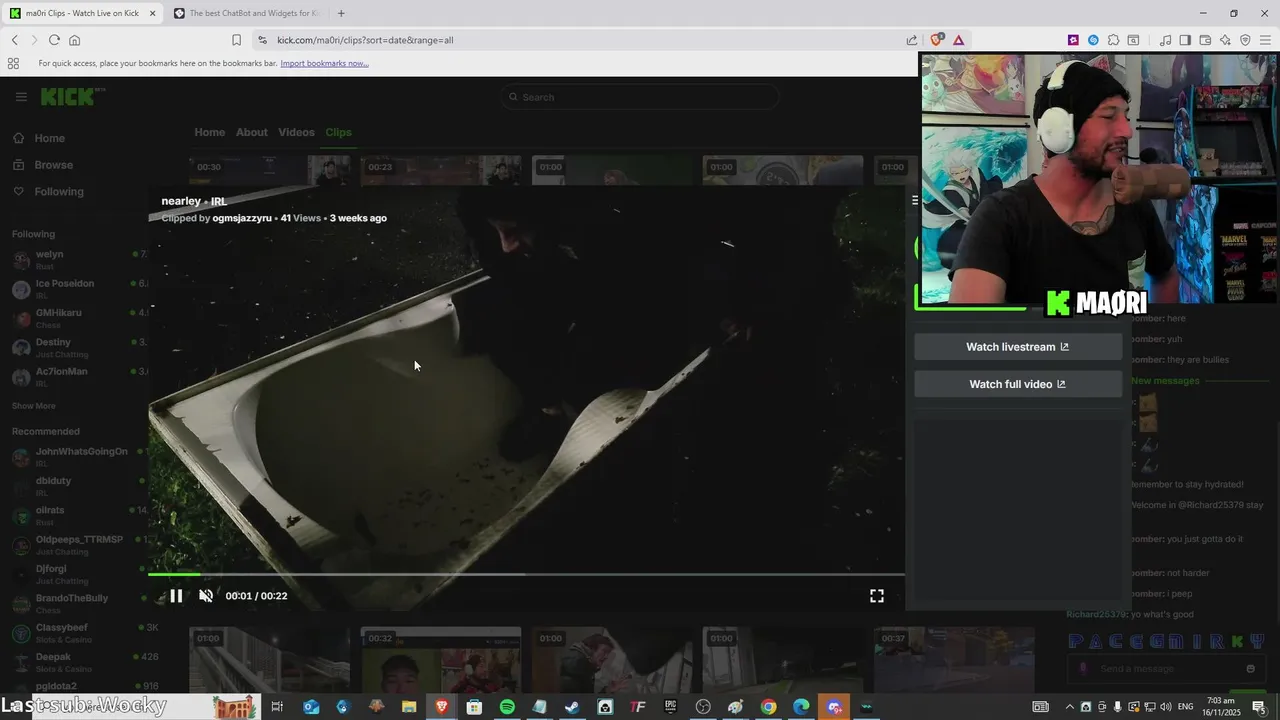Image resolution: width=1280 pixels, height=720 pixels.
Task: Focus the Kick search field
Action: (640, 97)
